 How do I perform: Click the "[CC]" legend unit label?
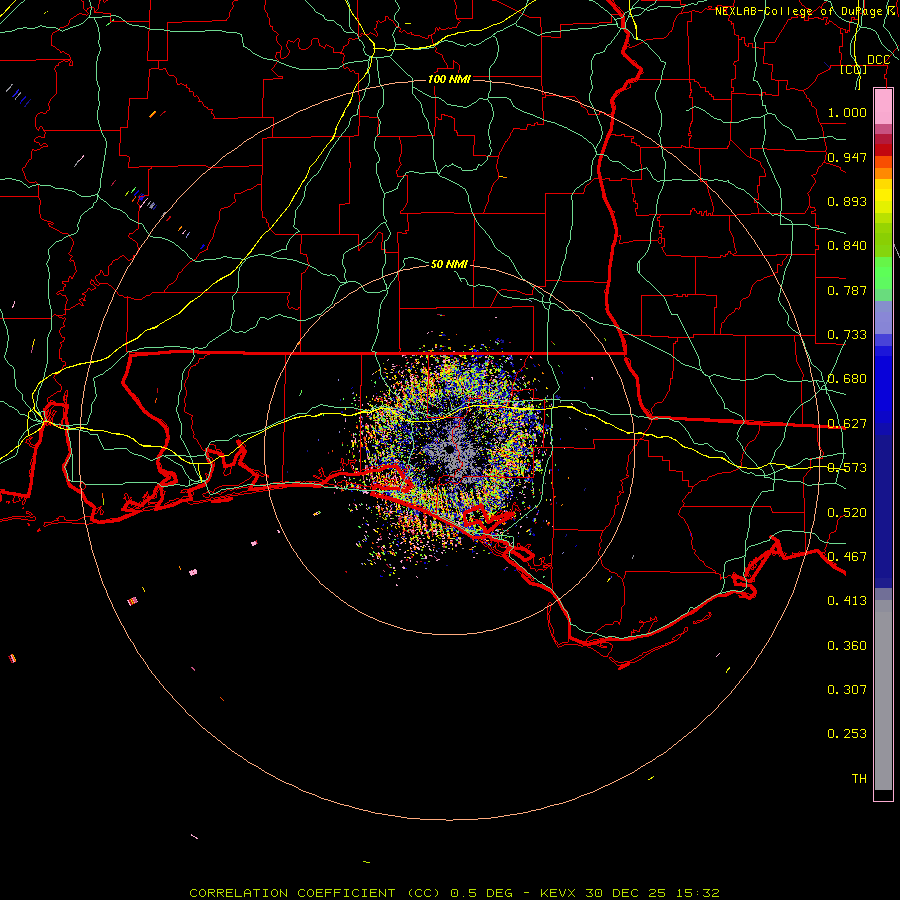pyautogui.click(x=854, y=69)
